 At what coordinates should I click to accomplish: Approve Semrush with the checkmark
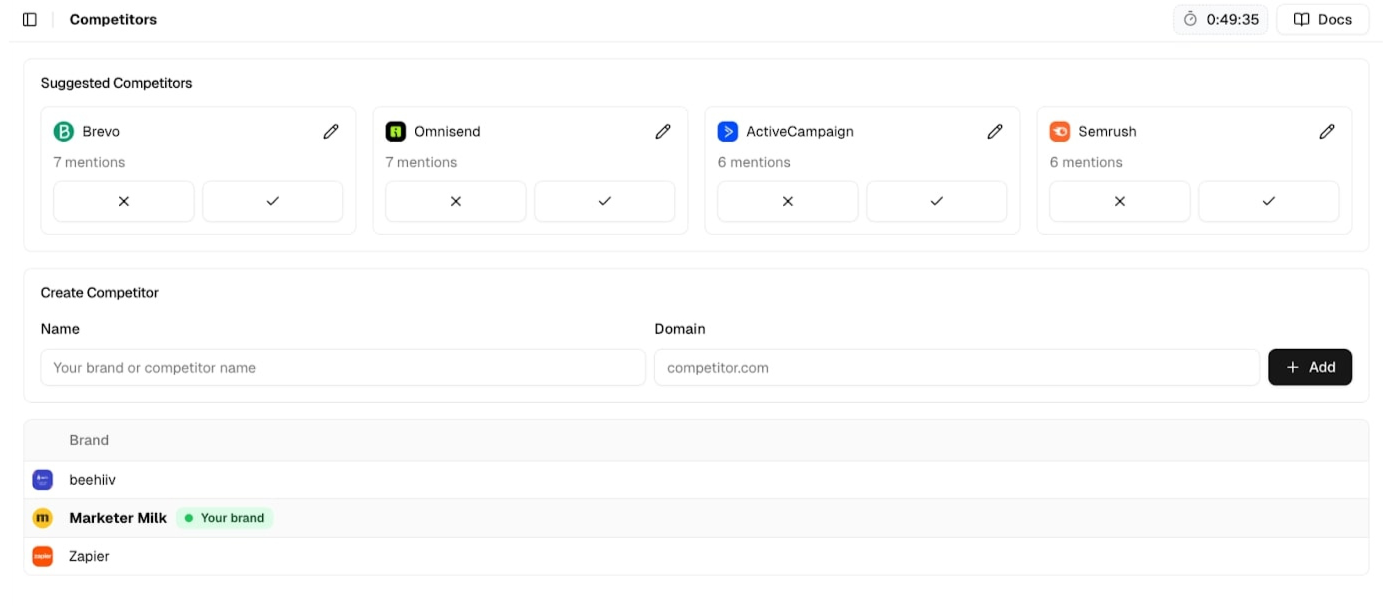[1268, 201]
